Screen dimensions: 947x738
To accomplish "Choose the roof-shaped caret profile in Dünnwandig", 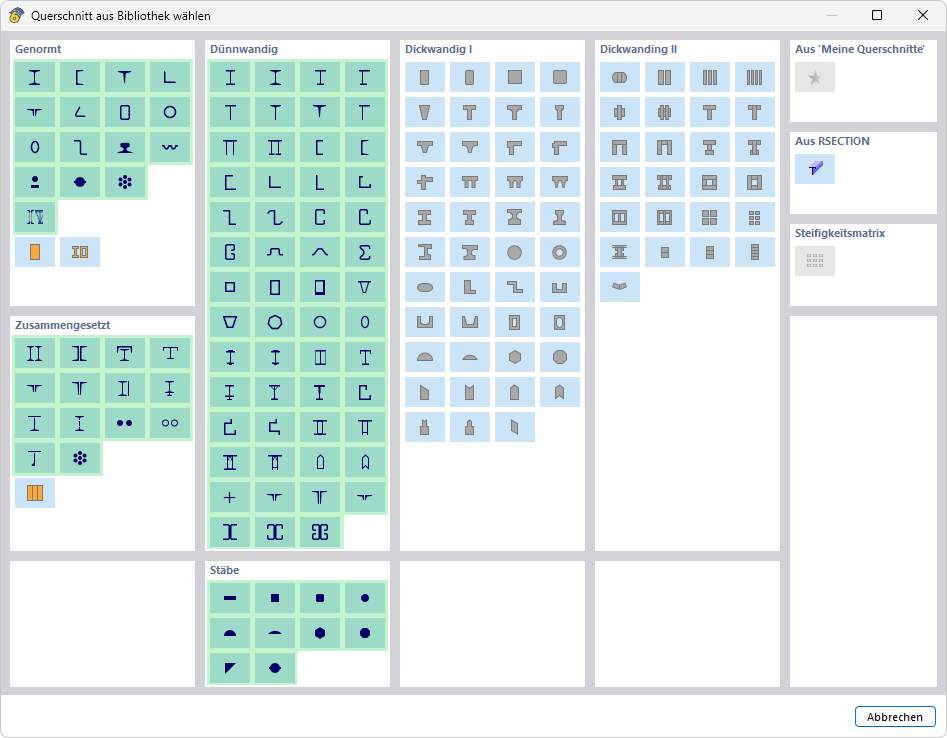I will 320,252.
